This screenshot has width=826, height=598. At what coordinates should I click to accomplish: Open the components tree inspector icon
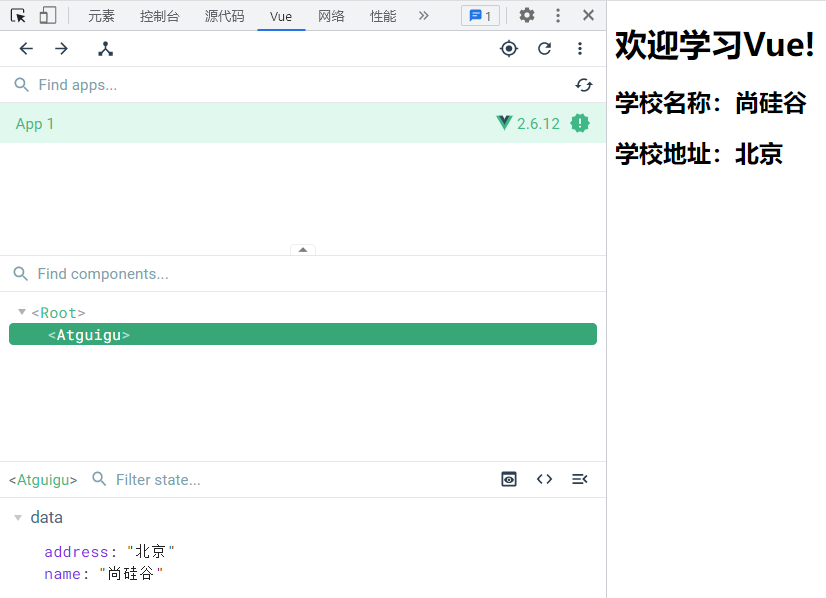[105, 49]
